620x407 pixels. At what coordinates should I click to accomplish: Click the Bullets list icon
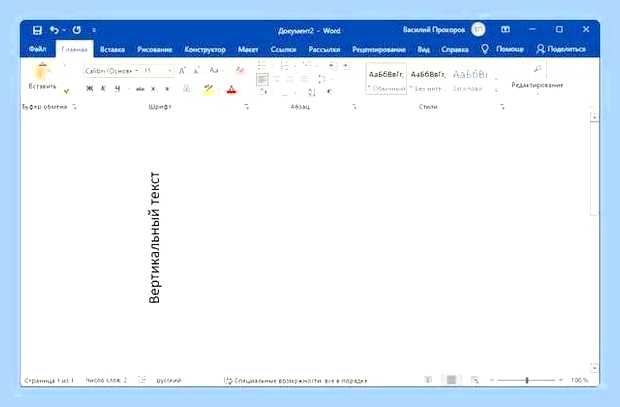tap(261, 66)
